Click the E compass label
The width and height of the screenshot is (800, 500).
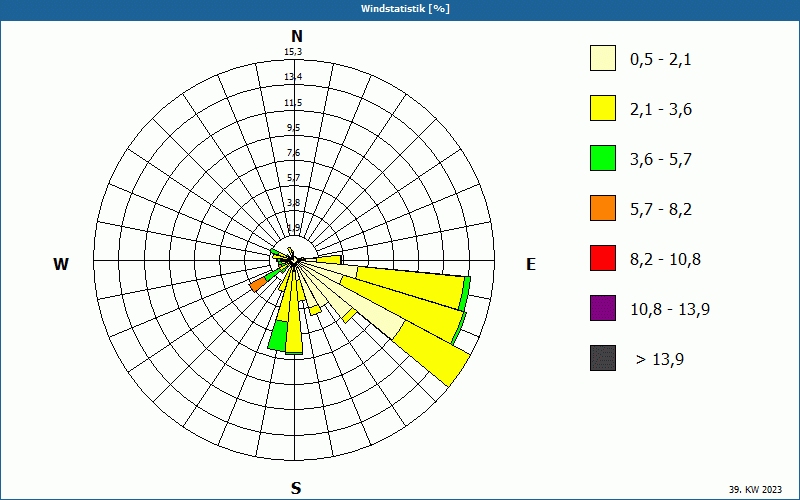click(x=531, y=264)
